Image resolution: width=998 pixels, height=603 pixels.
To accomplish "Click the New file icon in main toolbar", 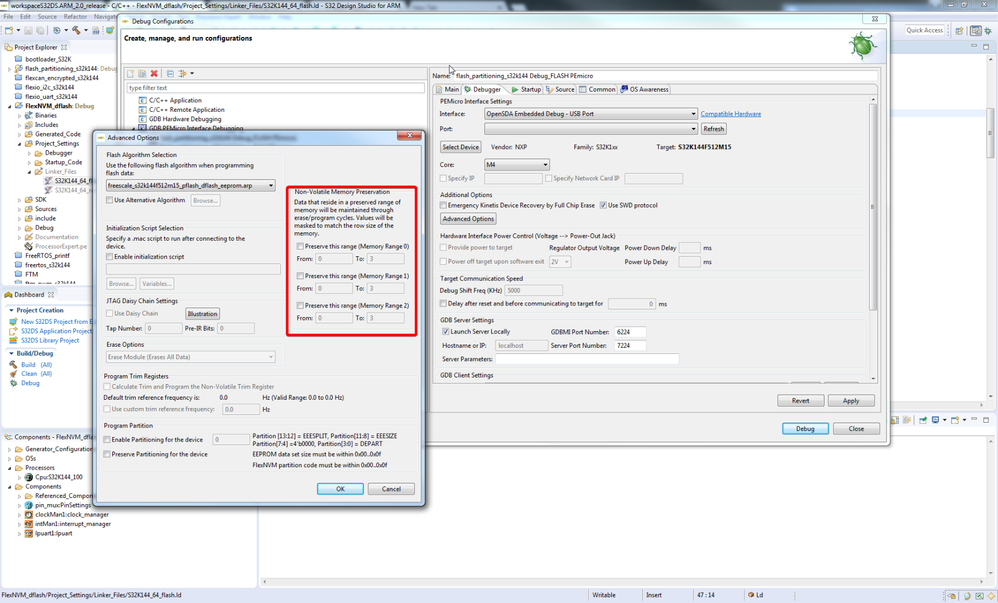I will tap(10, 30).
